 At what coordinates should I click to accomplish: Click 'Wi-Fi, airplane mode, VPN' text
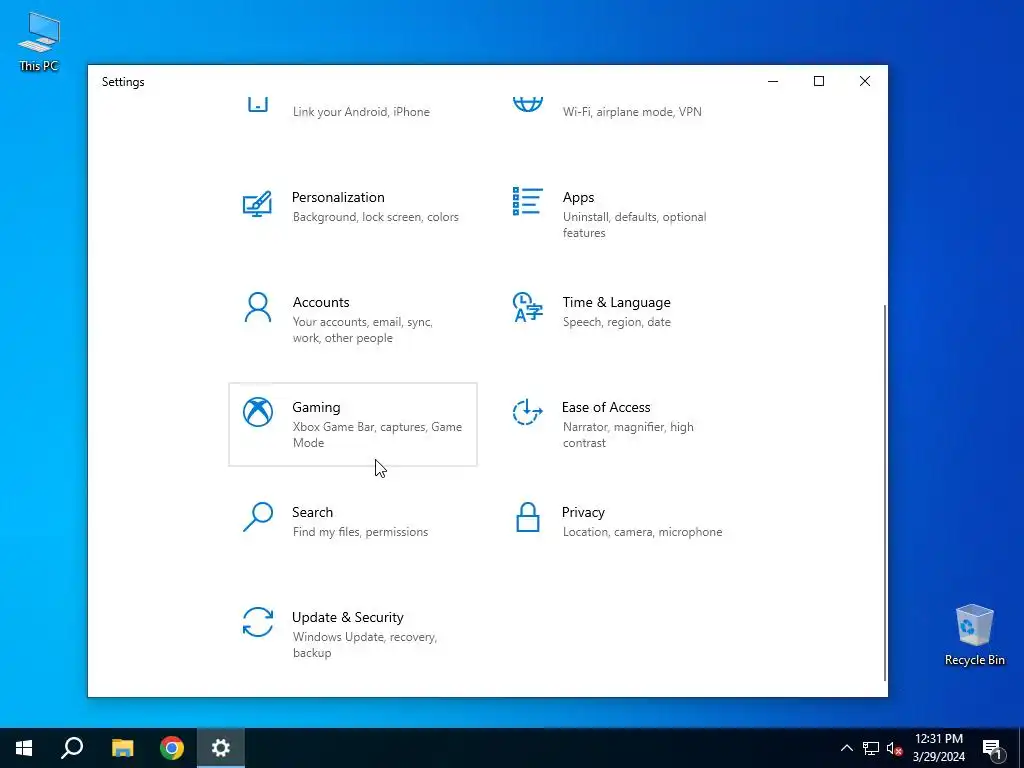[632, 112]
